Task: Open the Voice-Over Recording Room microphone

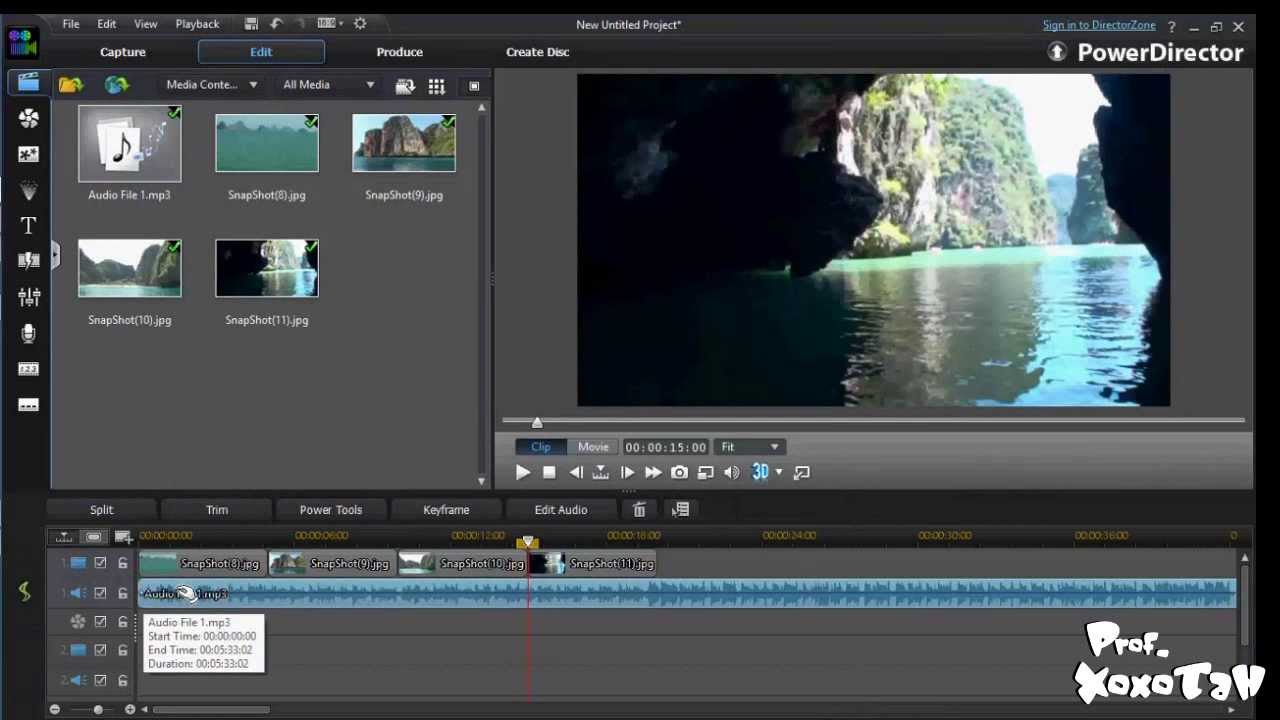Action: tap(29, 333)
